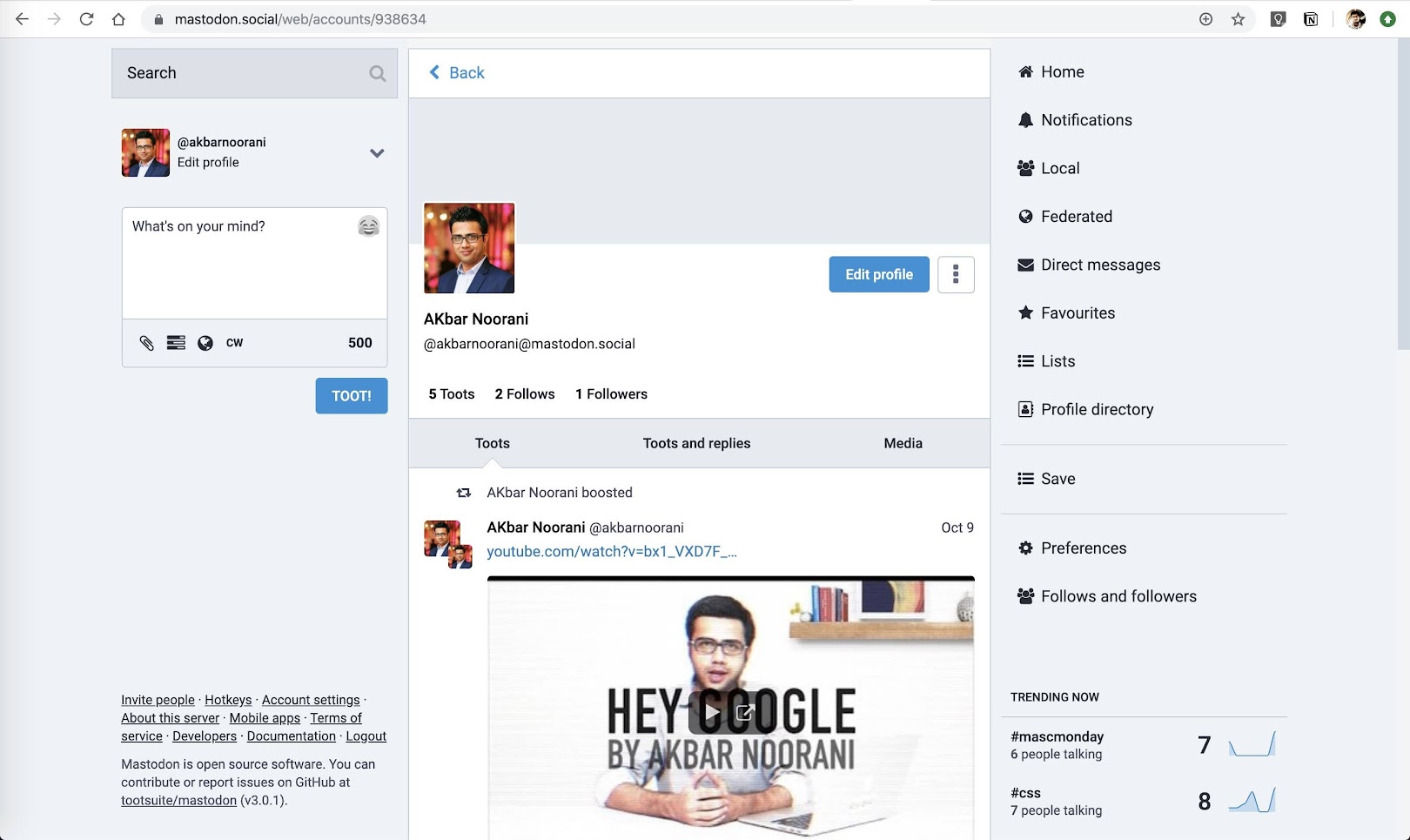Open the Profile directory

(x=1085, y=409)
